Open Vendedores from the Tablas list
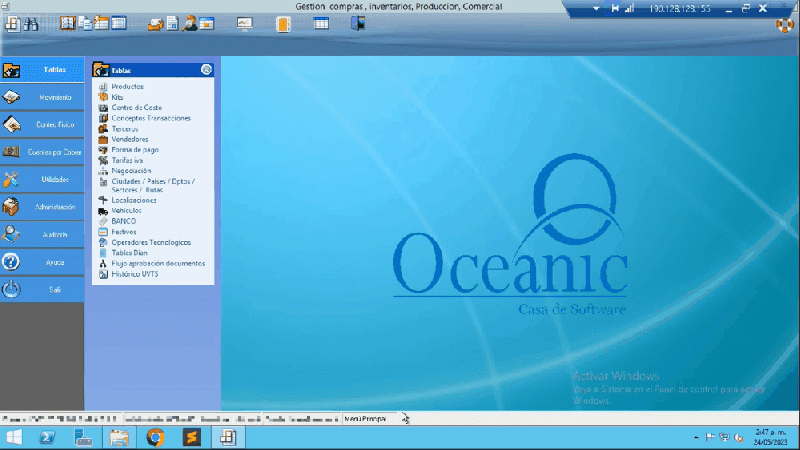This screenshot has height=450, width=800. (x=130, y=139)
